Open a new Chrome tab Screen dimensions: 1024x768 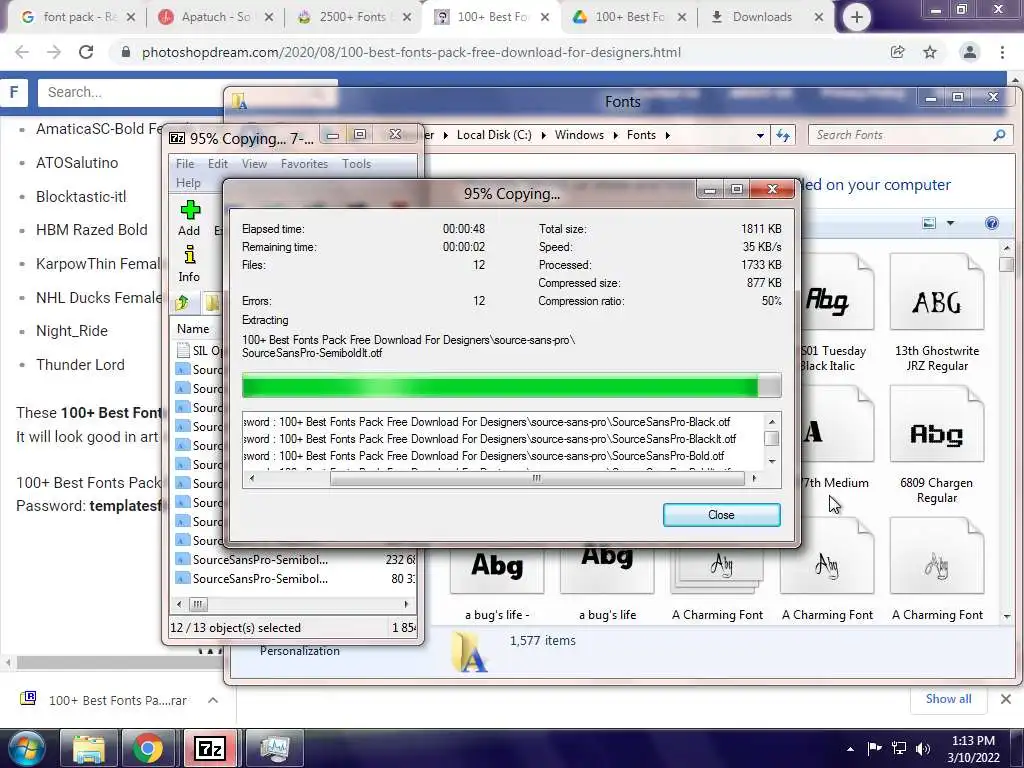pos(856,17)
